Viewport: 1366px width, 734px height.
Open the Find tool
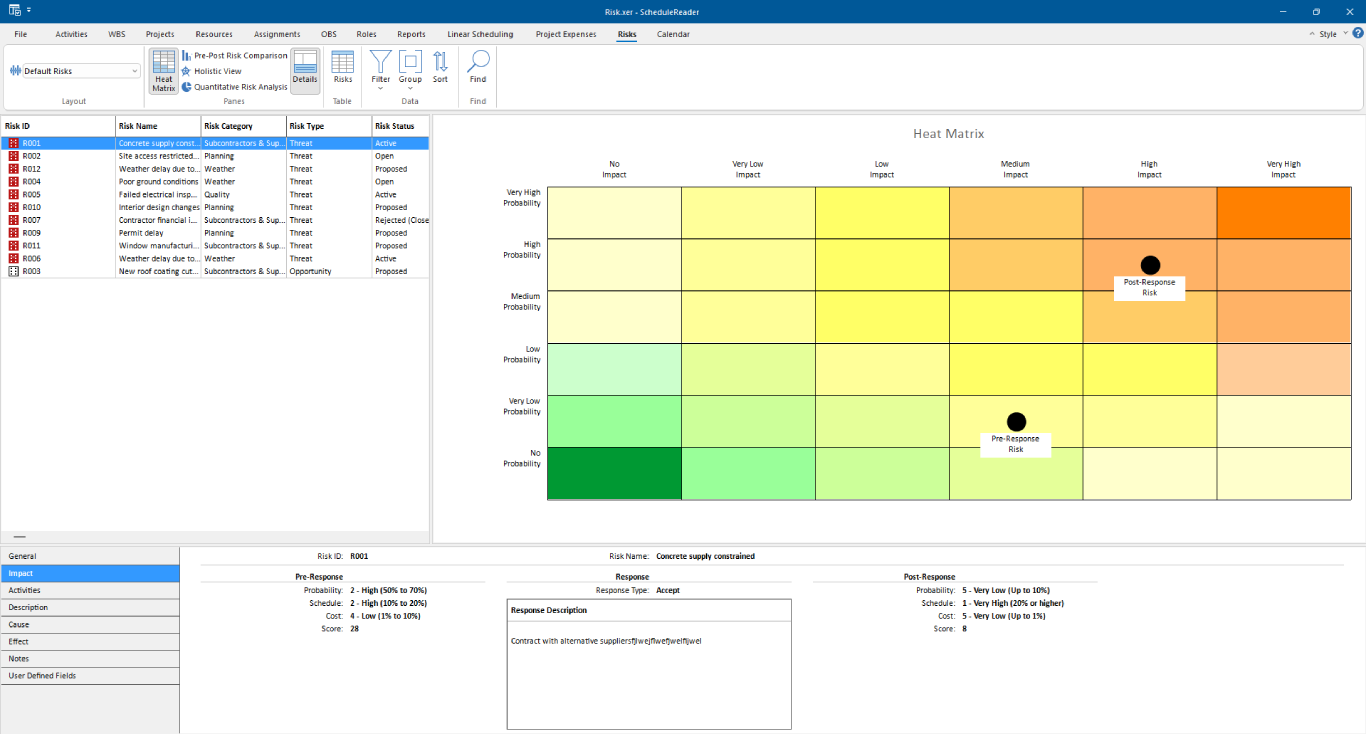tap(477, 70)
